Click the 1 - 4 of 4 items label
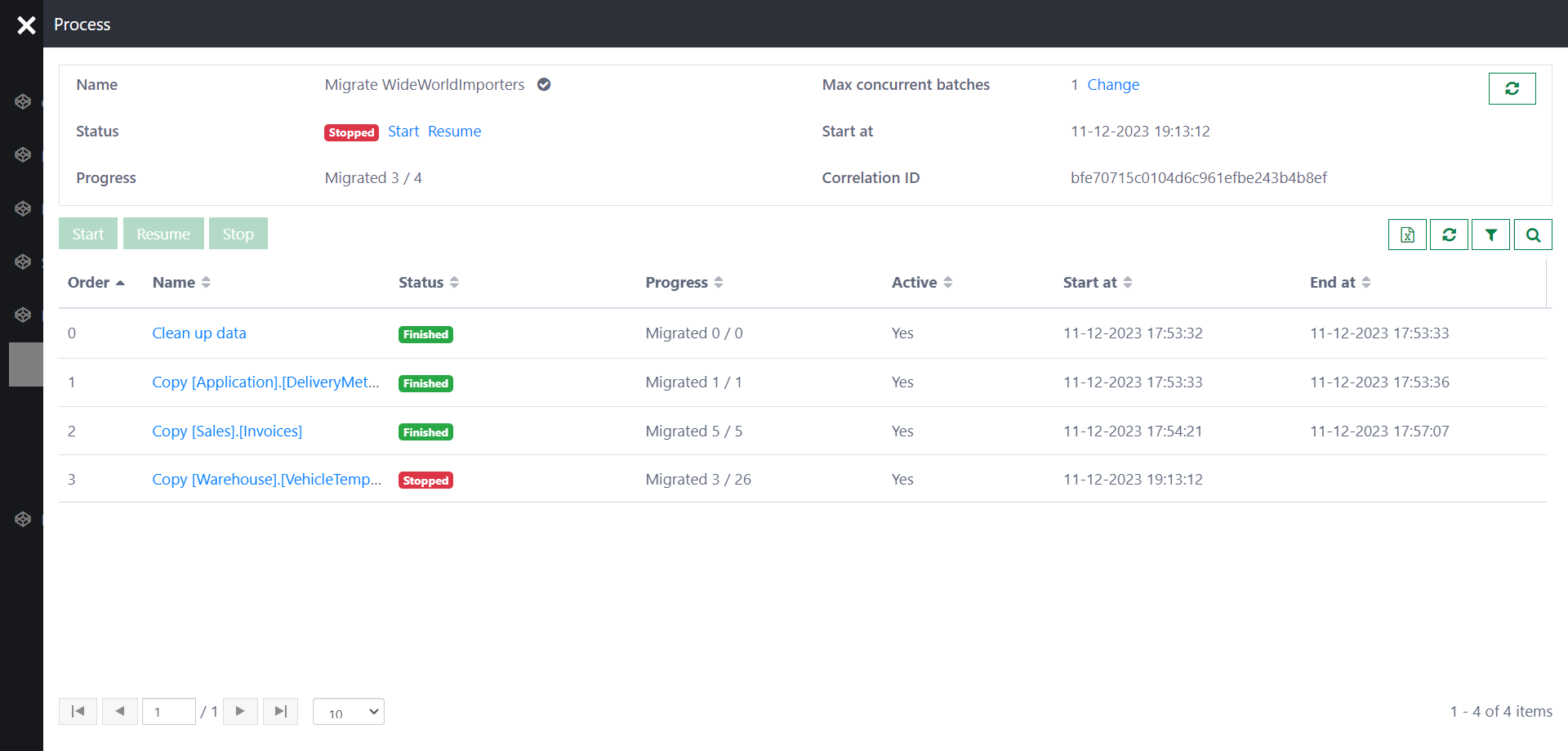 1501,711
